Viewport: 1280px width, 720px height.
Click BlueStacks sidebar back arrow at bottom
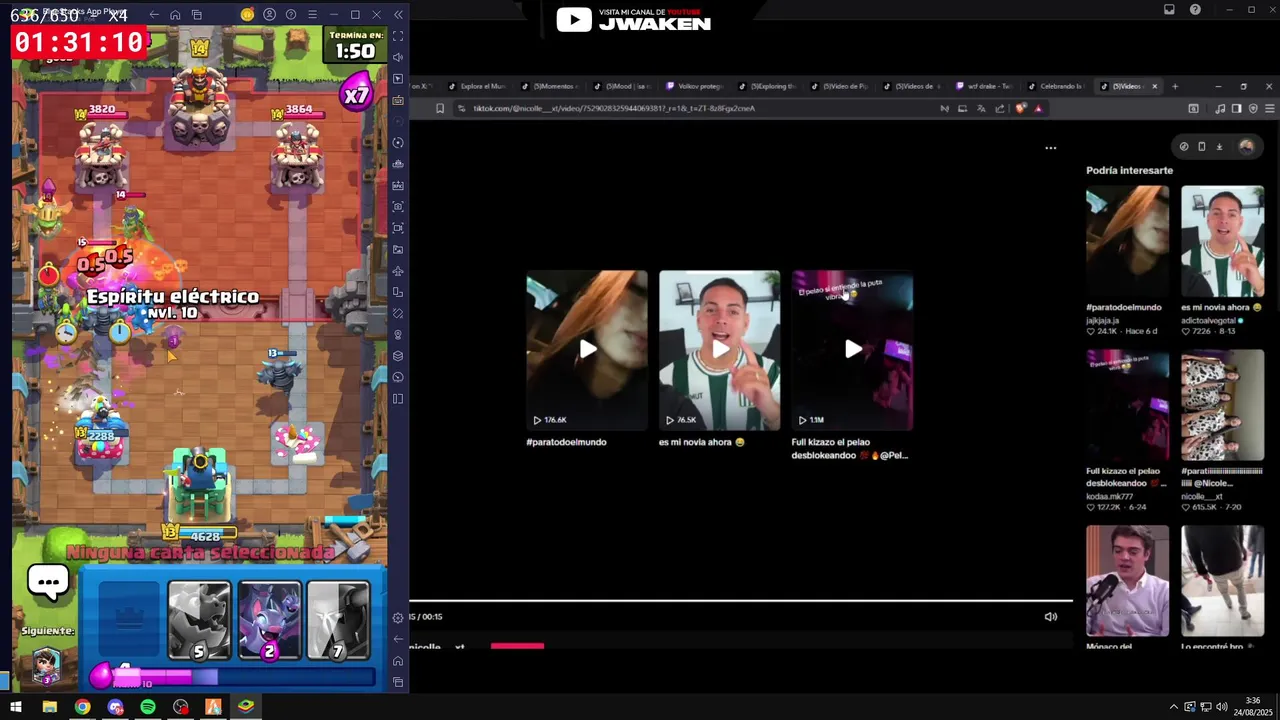tap(398, 639)
